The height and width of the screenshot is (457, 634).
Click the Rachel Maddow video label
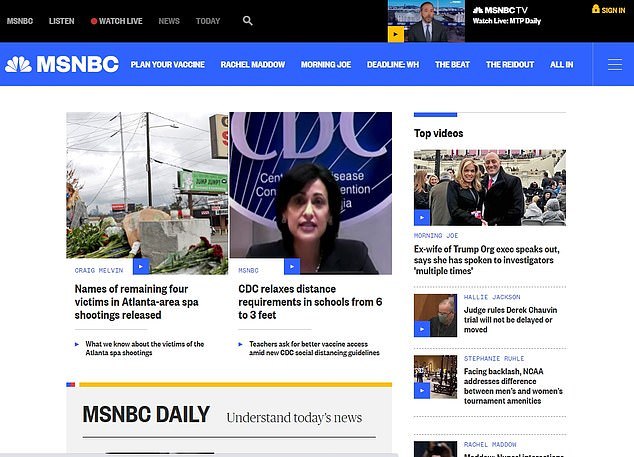[490, 444]
